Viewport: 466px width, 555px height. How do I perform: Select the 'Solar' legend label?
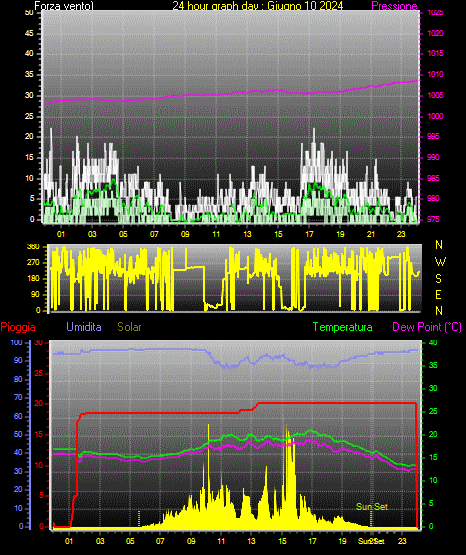click(130, 327)
